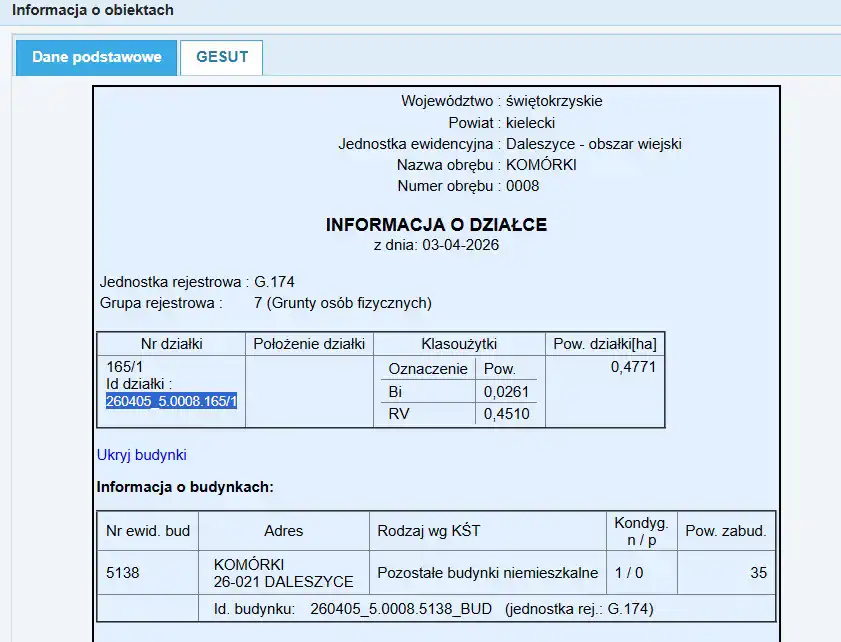
Task: Click the INFORMACJA O DZIAŁCE heading
Action: [436, 225]
